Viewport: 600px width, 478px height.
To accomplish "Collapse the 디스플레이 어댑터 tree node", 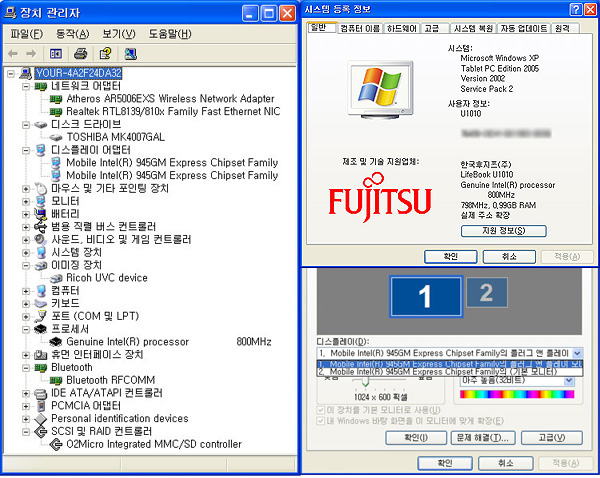I will [26, 150].
